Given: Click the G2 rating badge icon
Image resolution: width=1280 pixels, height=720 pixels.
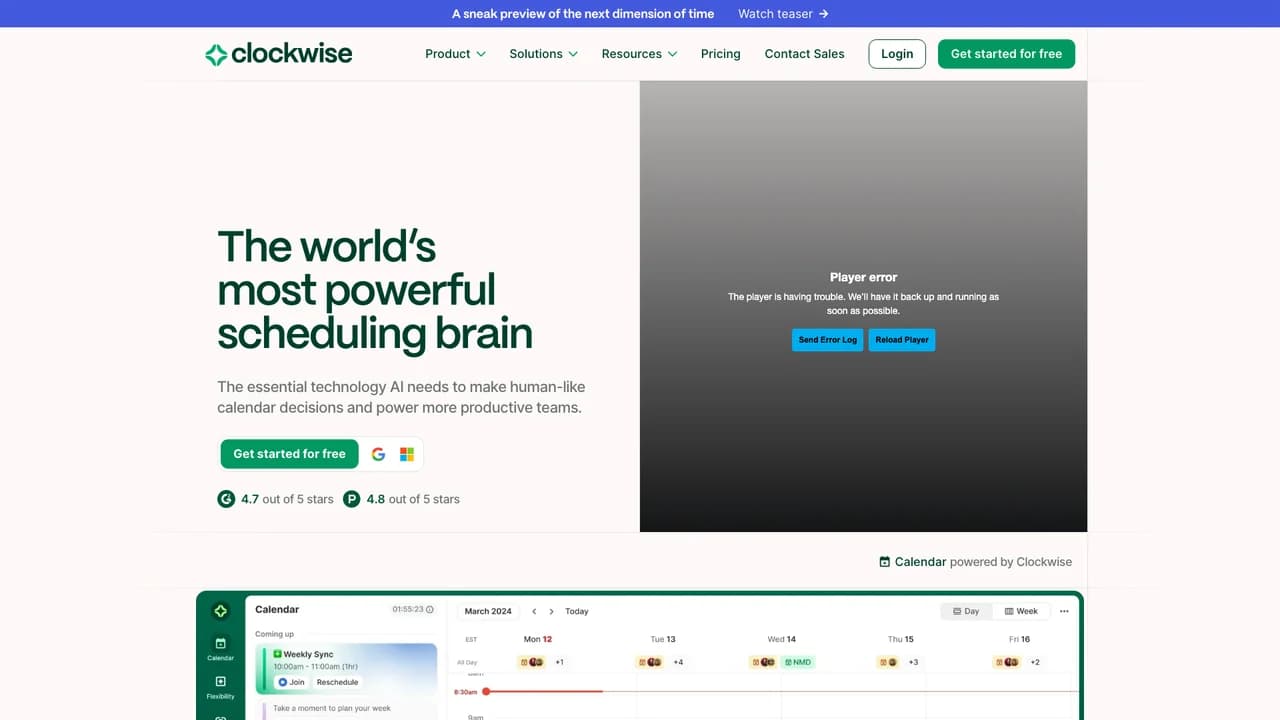Looking at the screenshot, I should click(226, 499).
